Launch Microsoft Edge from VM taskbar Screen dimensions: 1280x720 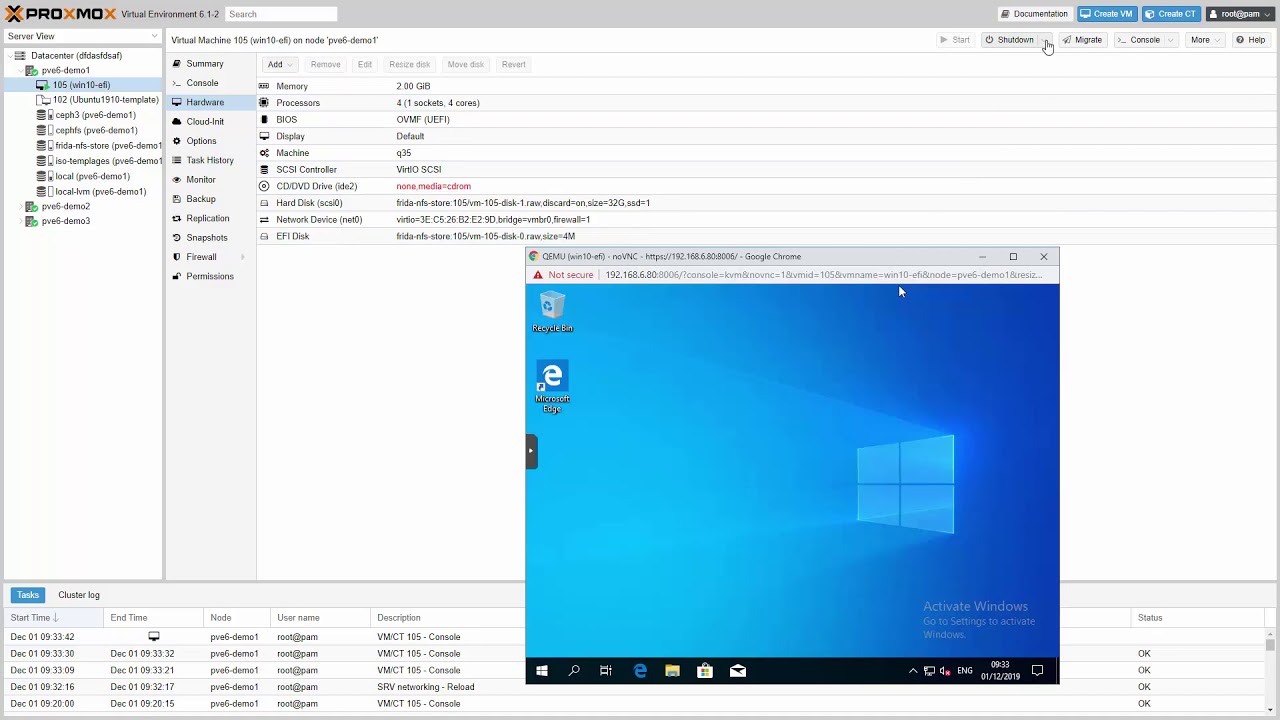(640, 671)
